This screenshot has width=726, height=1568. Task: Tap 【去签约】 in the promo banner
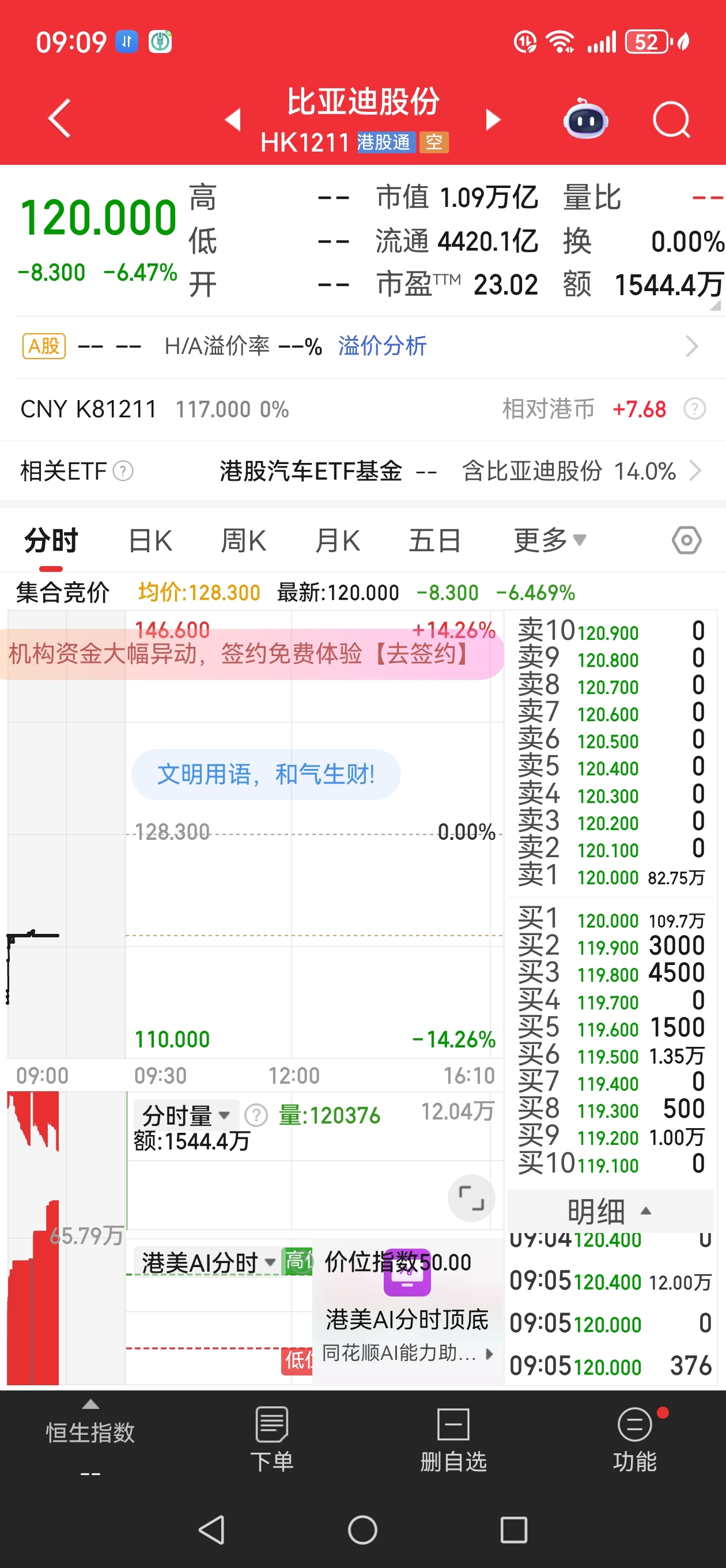click(x=421, y=654)
